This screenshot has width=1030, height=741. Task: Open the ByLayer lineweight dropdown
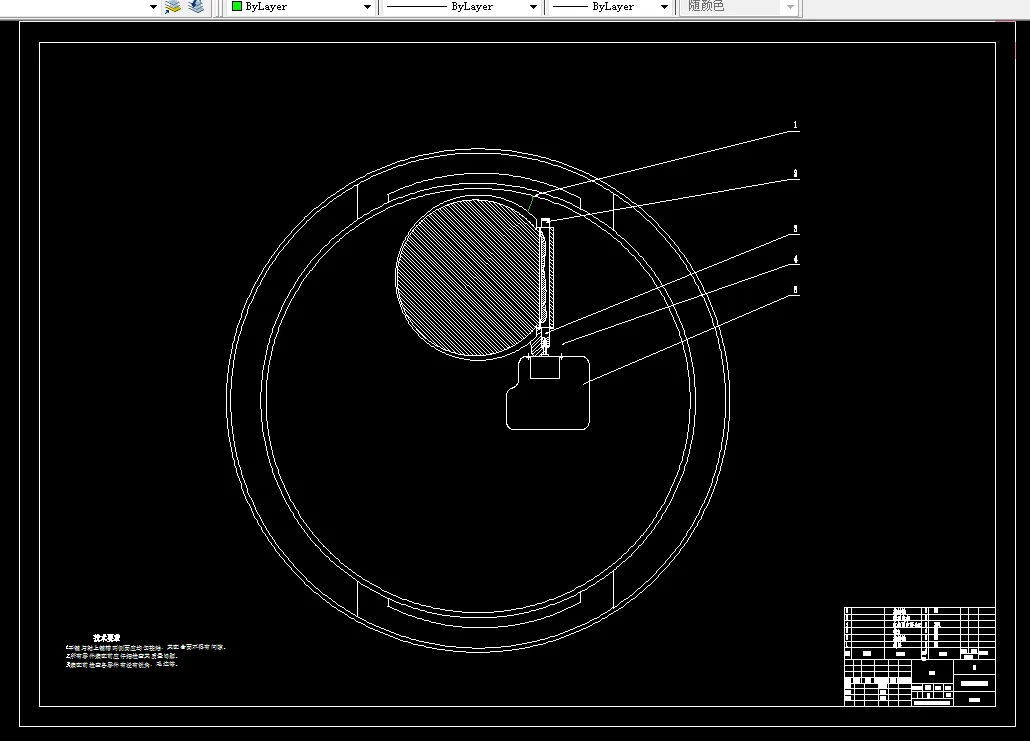coord(610,7)
